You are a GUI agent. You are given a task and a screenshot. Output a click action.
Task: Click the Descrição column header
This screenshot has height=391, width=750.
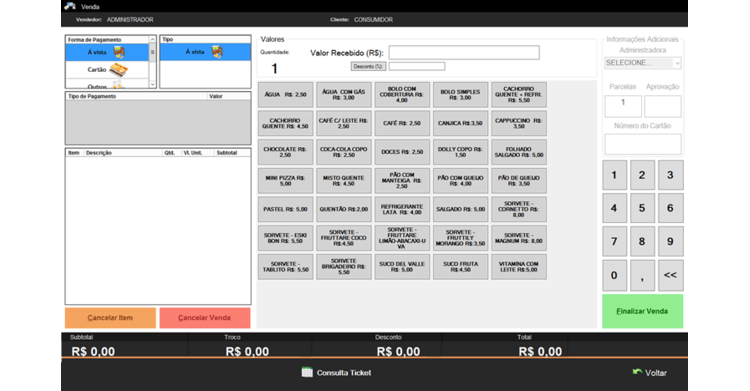point(123,153)
